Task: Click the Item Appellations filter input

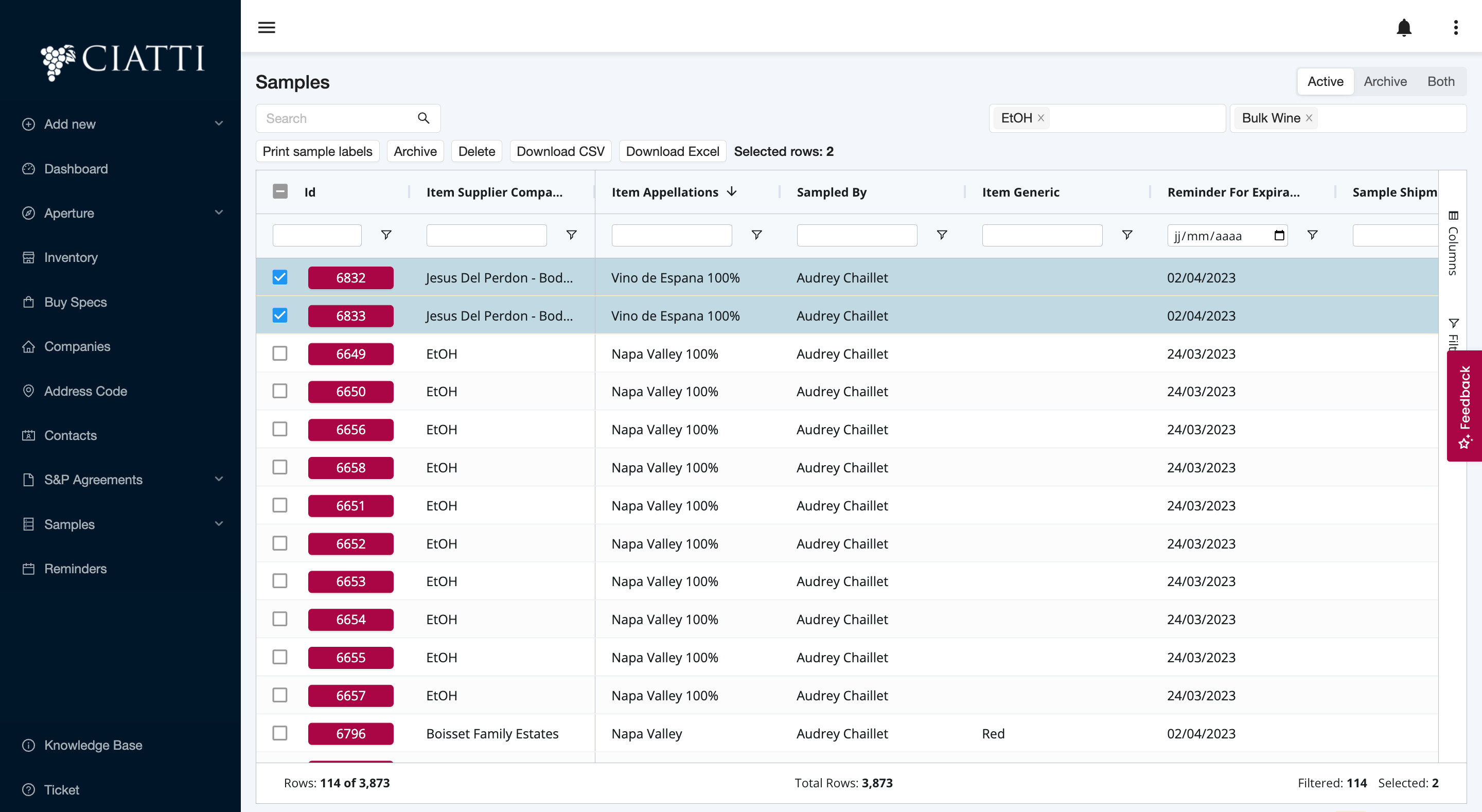Action: [x=672, y=235]
